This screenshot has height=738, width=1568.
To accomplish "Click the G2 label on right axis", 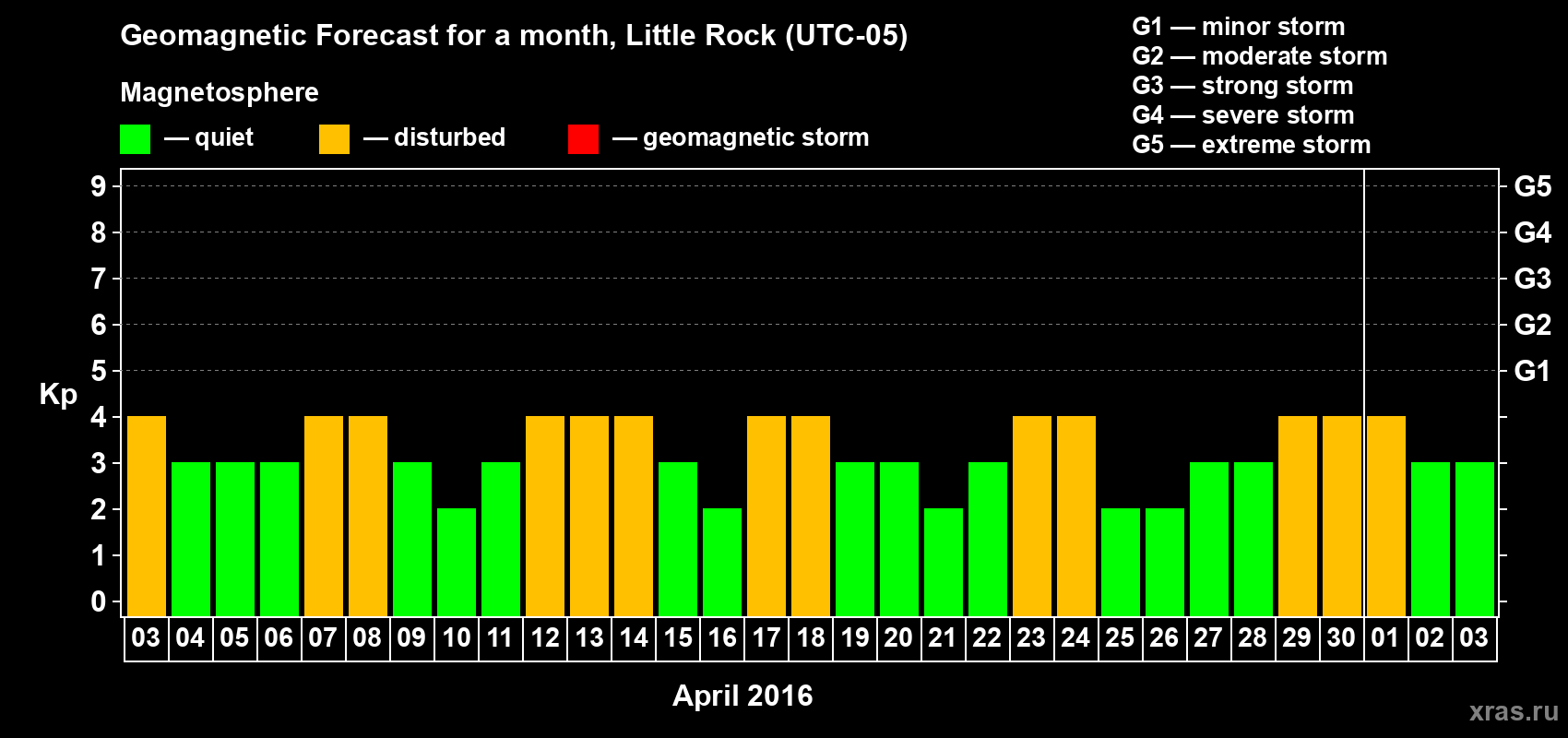I will click(1532, 325).
